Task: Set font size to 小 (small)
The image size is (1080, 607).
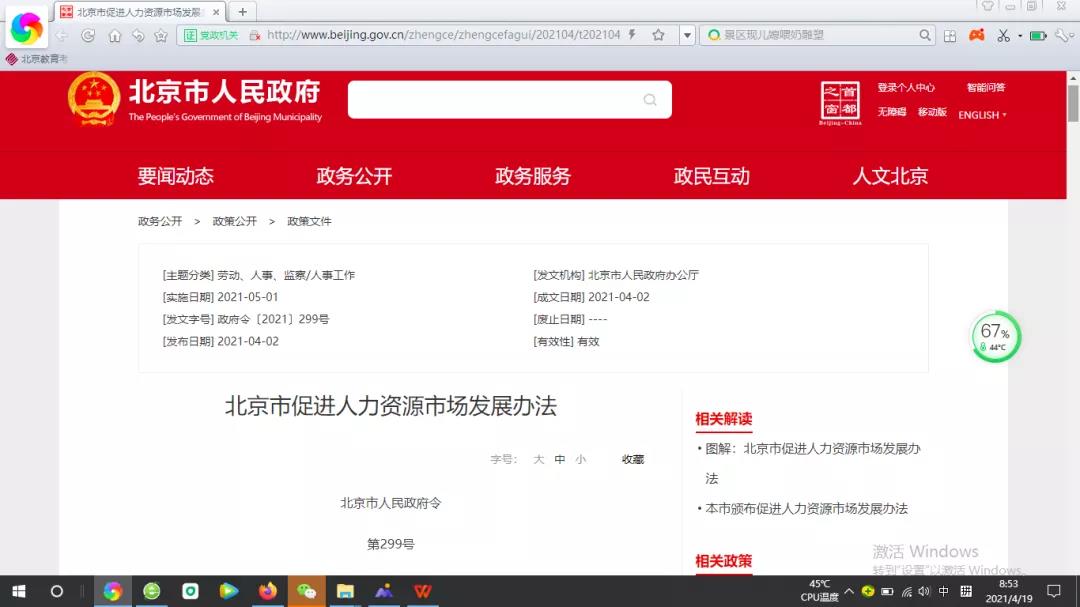Action: coord(581,460)
